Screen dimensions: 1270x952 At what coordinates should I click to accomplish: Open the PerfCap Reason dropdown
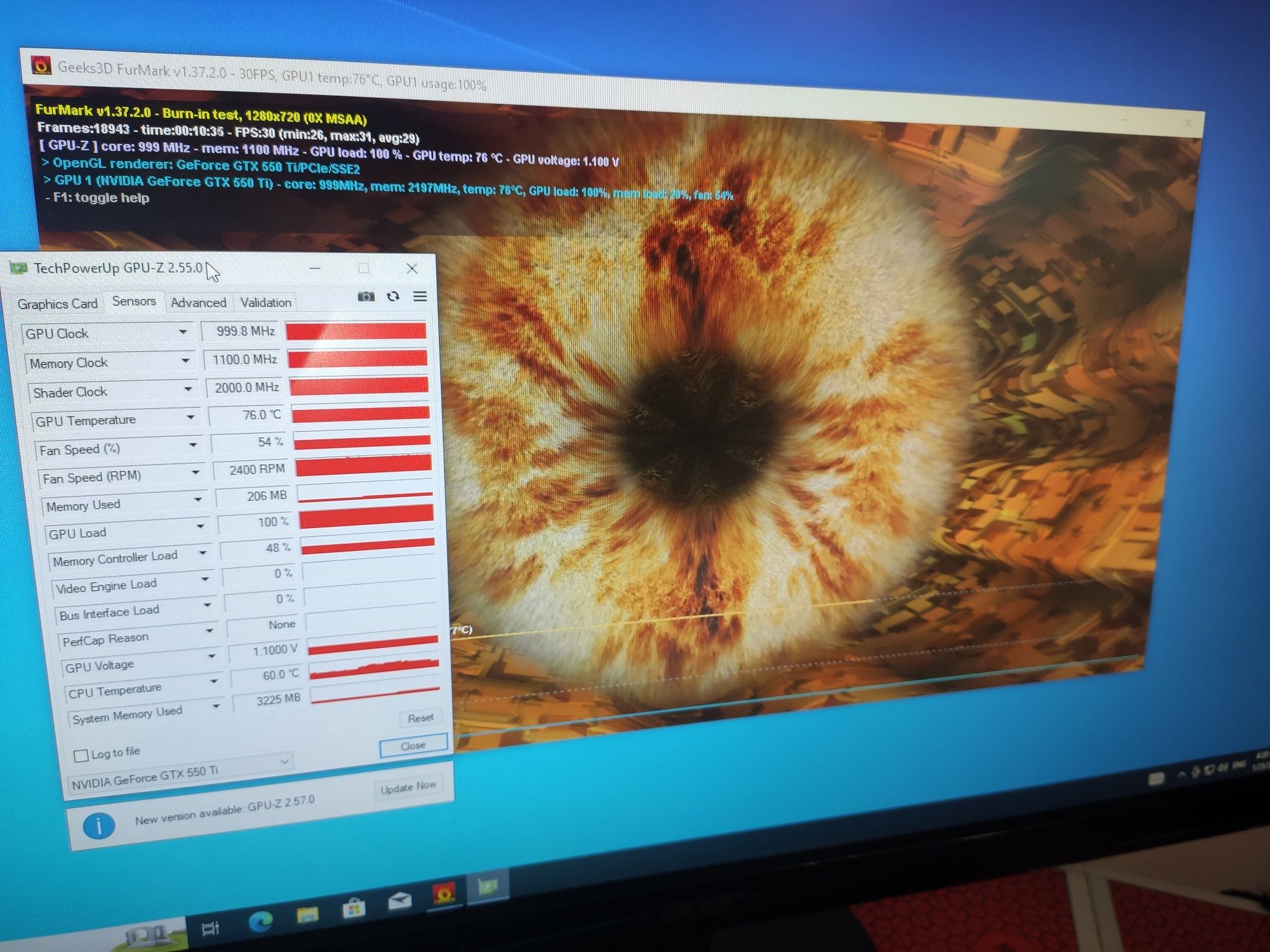[210, 631]
